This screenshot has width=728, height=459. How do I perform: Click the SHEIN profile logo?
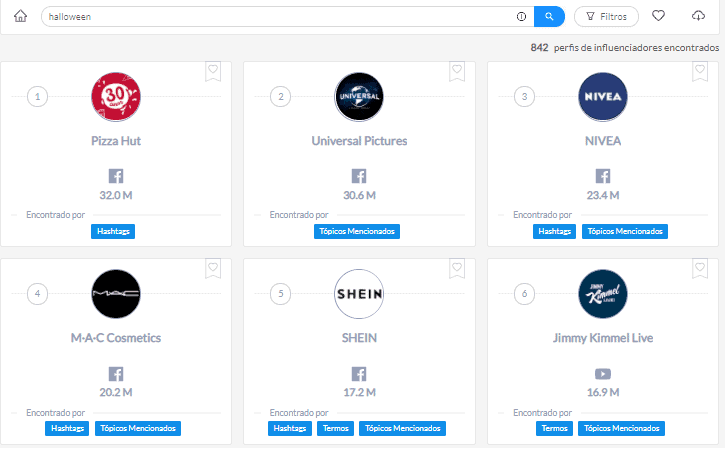359,294
